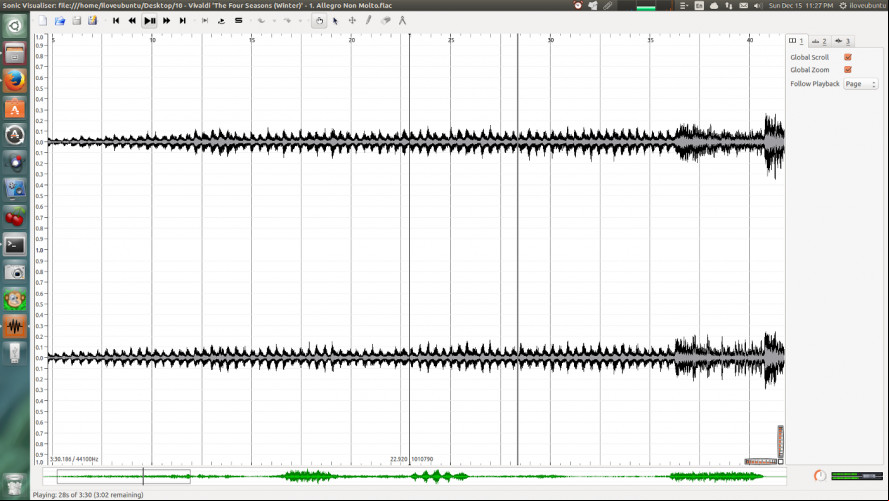Click the 10 second ruler mark

(153, 40)
